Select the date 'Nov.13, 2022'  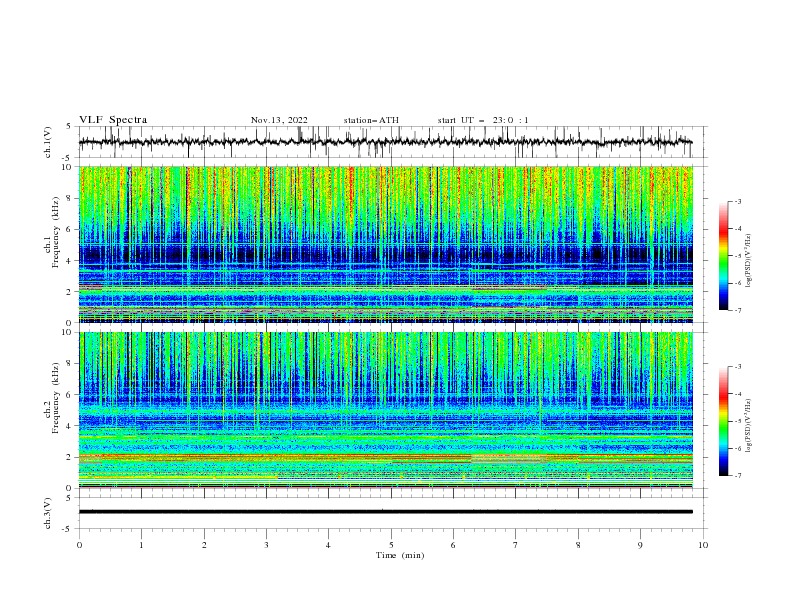pos(279,120)
